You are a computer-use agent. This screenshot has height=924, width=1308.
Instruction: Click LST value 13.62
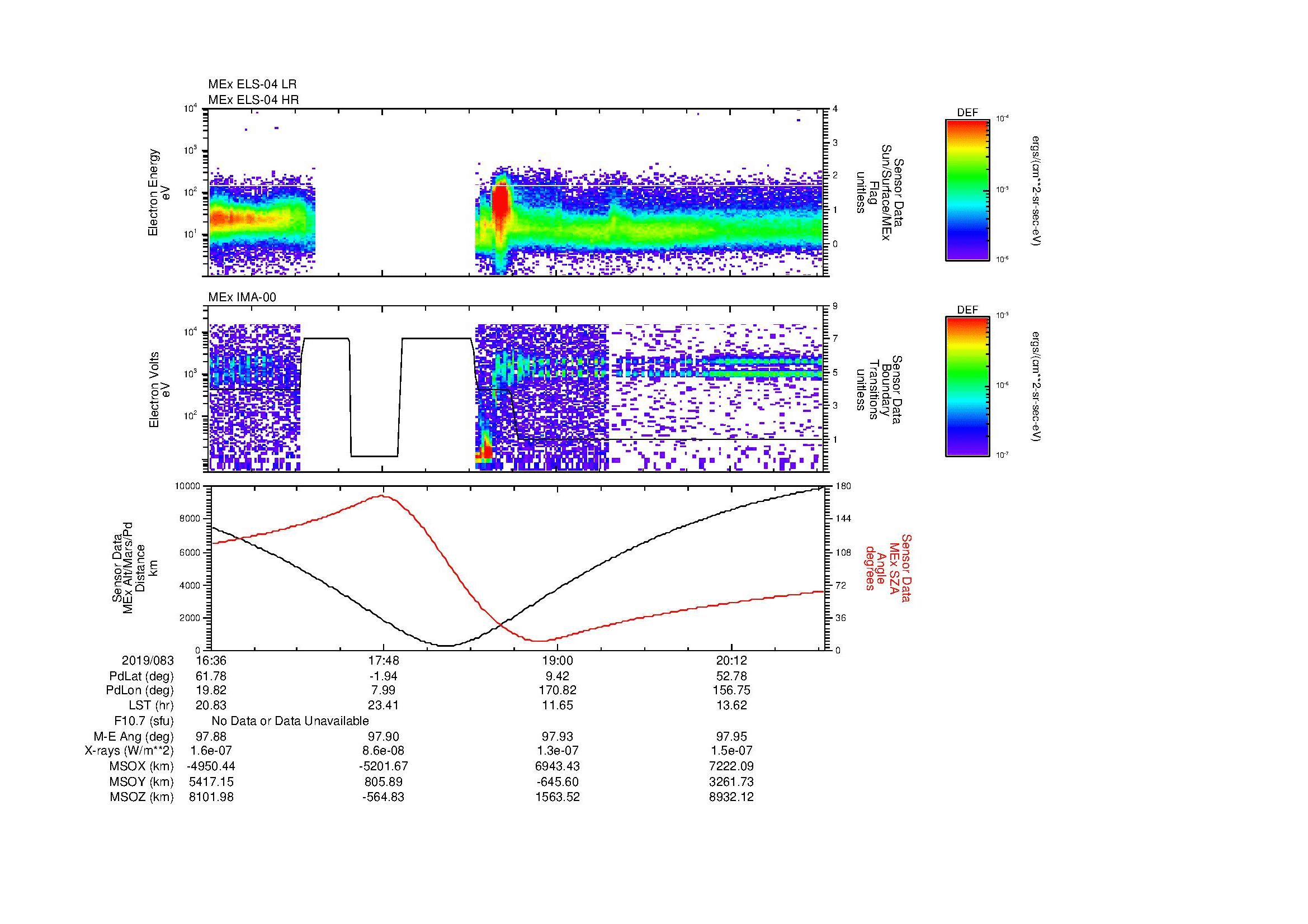coord(731,705)
